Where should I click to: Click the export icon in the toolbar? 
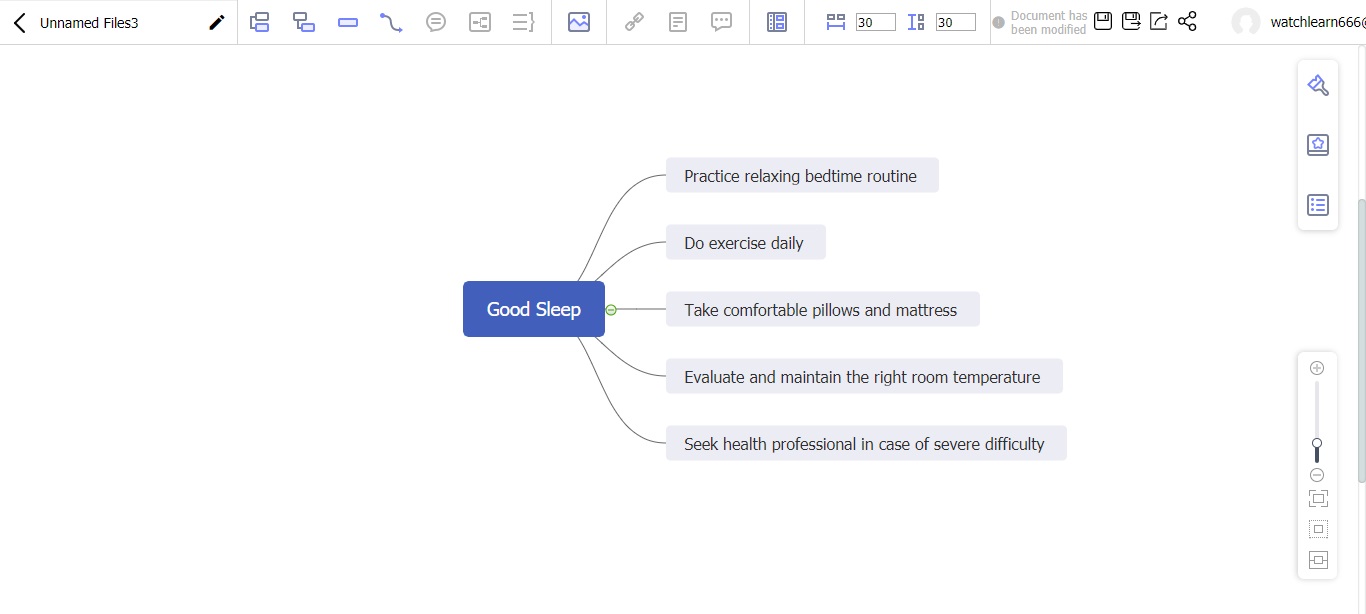coord(1159,21)
